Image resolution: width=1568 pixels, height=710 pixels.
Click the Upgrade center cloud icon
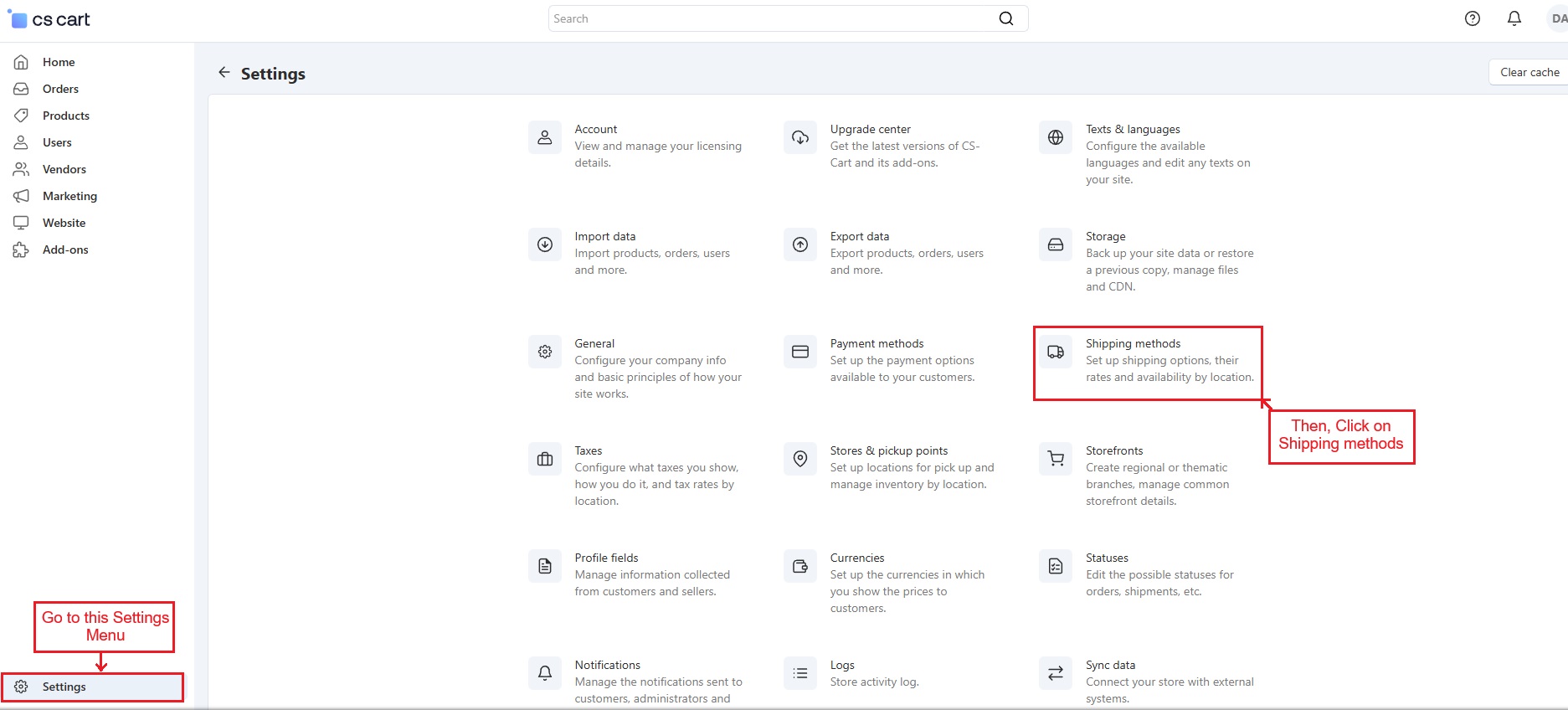[x=799, y=137]
